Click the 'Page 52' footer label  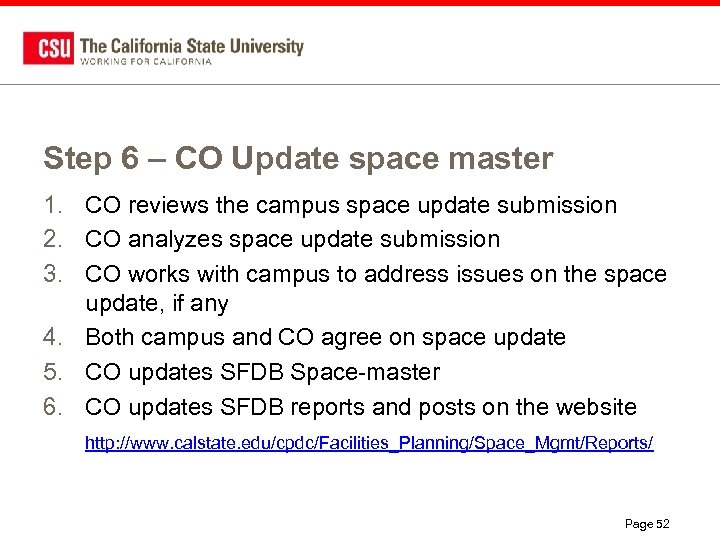click(x=647, y=524)
